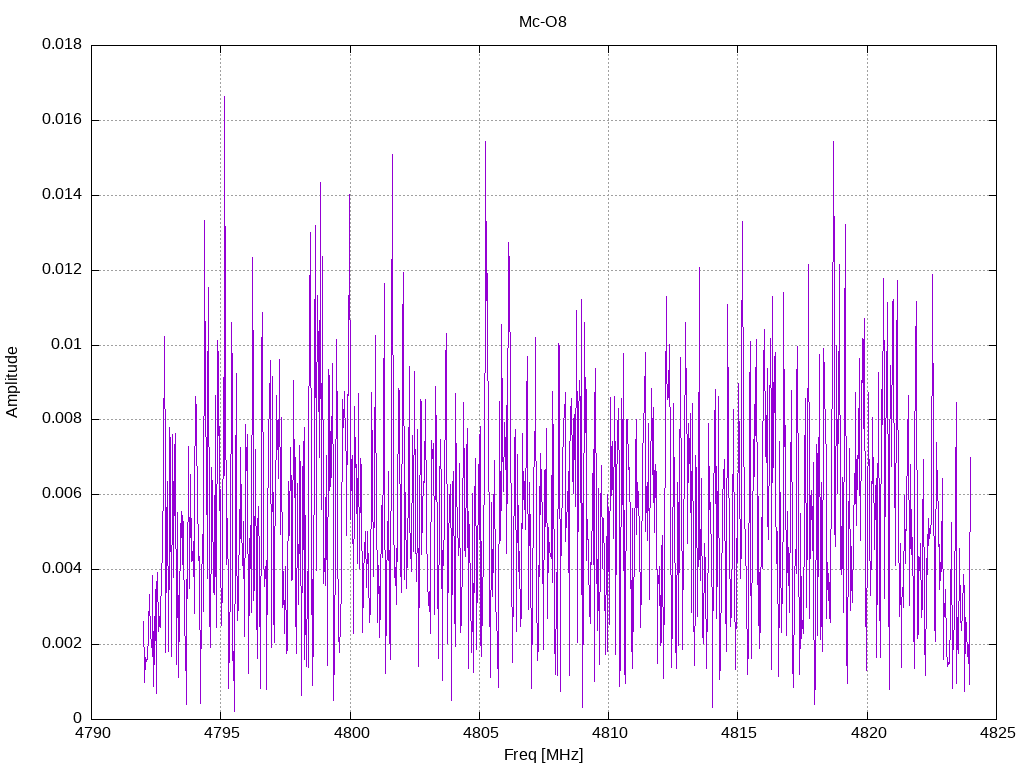Image resolution: width=1024 pixels, height=768 pixels.
Task: Click the y-axis value 0.006
Action: [62, 494]
